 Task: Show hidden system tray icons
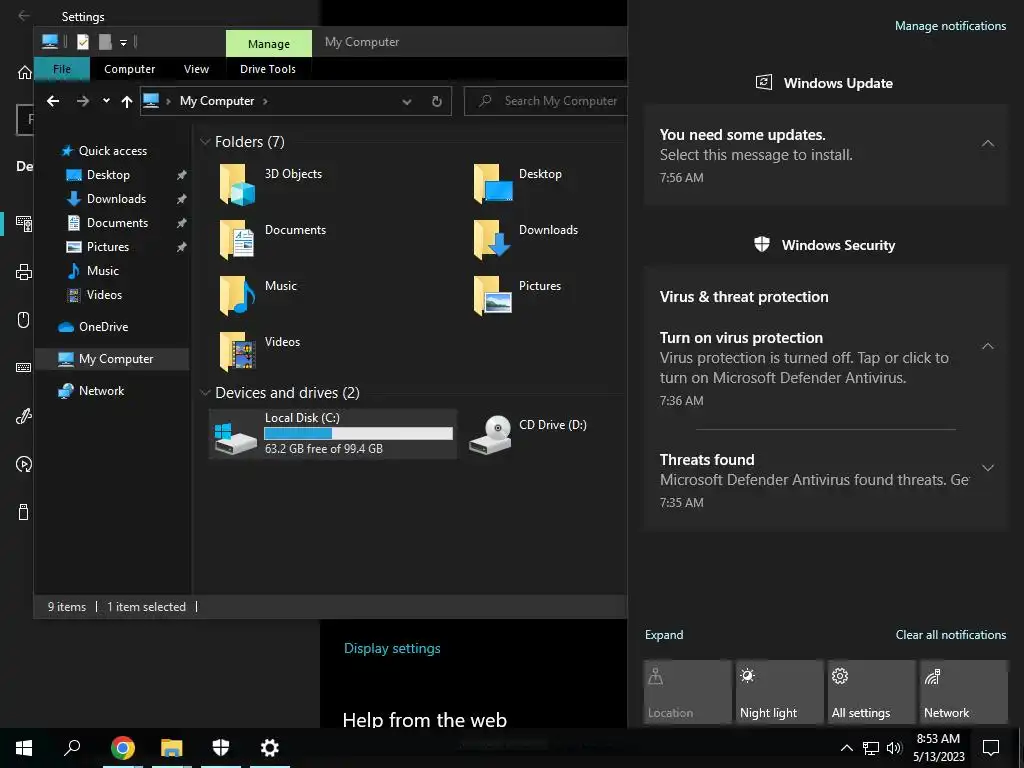click(x=846, y=748)
